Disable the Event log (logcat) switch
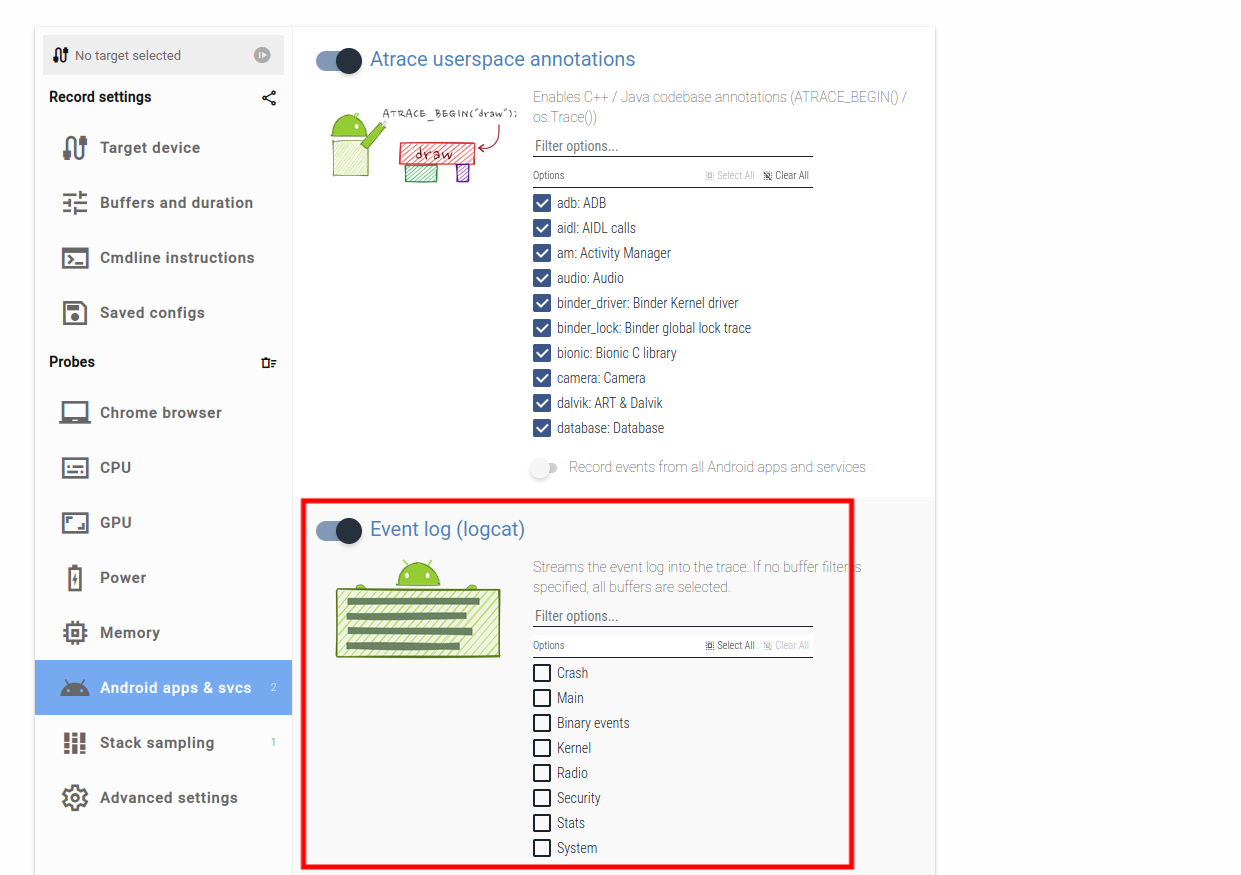 click(x=339, y=531)
